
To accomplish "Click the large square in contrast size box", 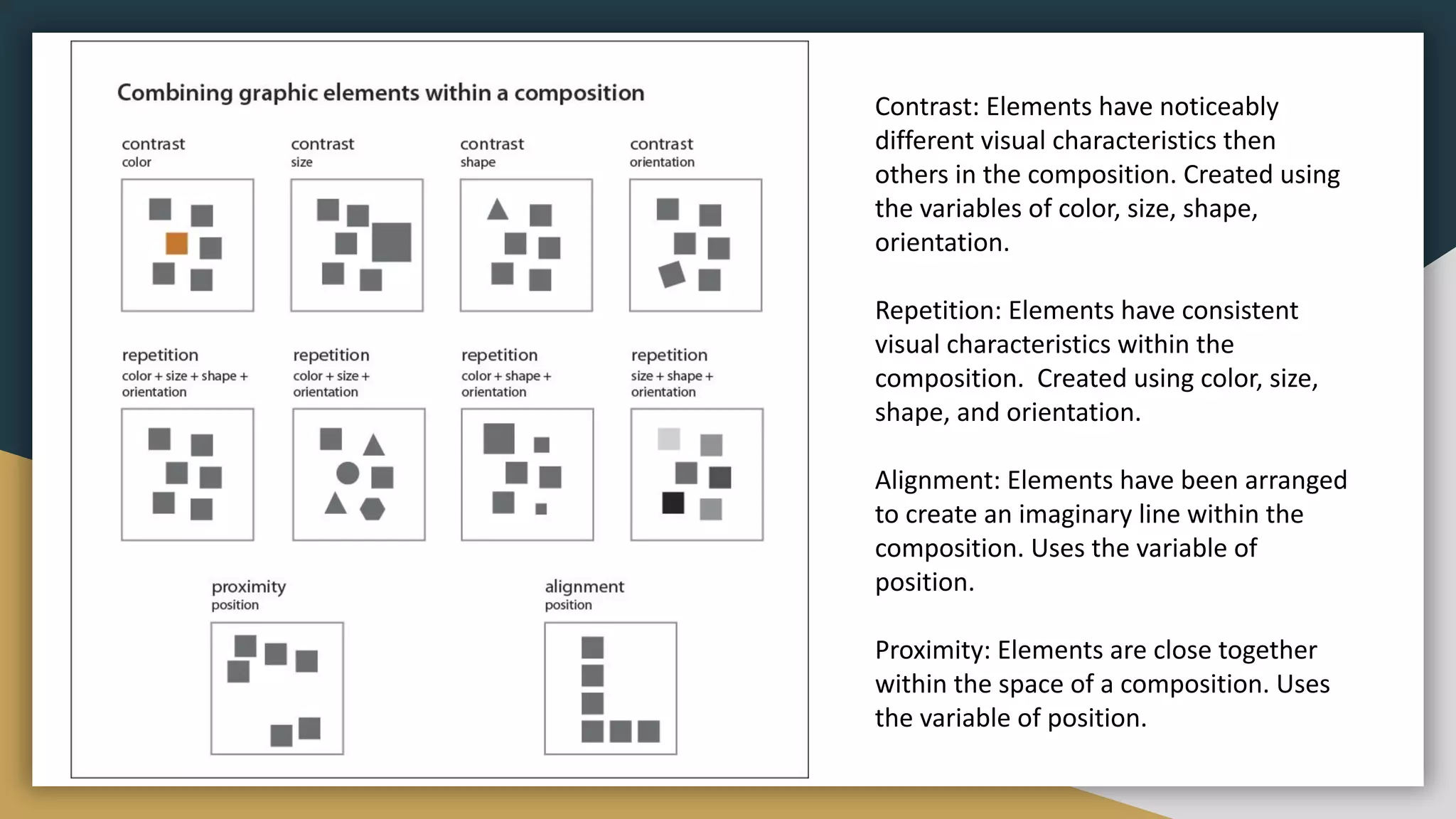I will point(391,242).
